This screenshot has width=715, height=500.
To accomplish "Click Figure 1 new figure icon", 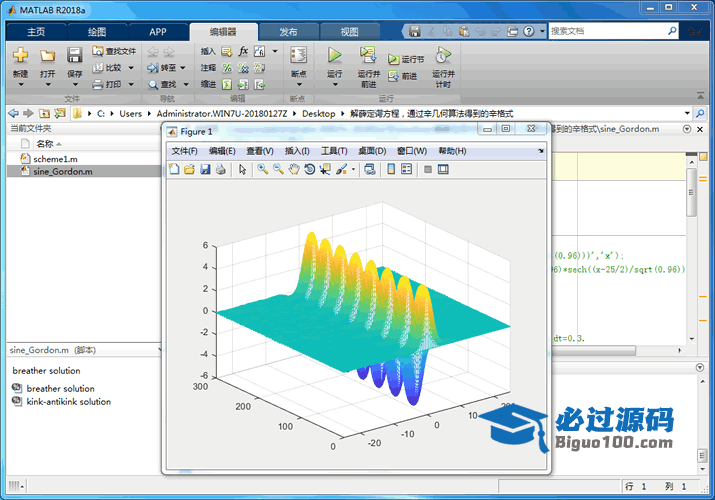I will 174,169.
